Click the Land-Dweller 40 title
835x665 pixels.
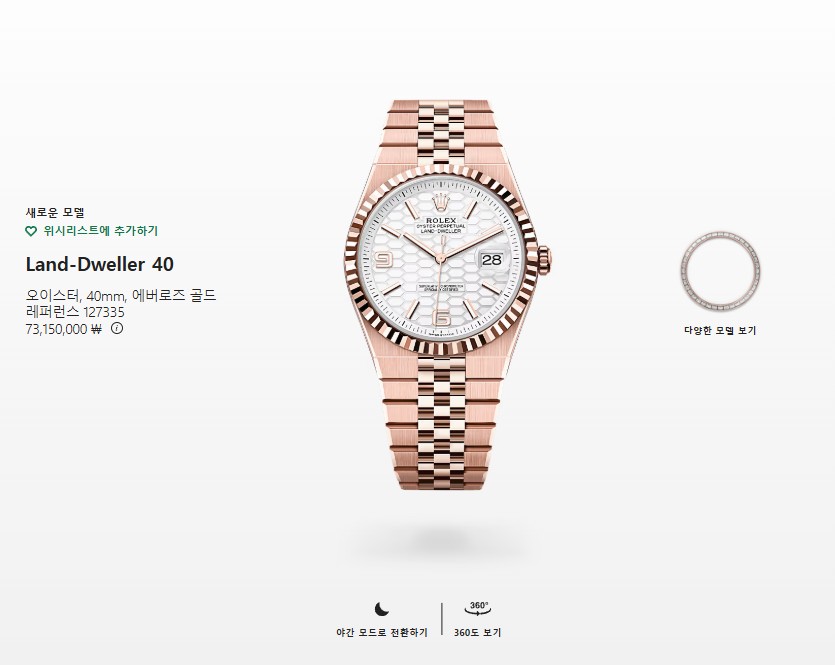[x=100, y=264]
